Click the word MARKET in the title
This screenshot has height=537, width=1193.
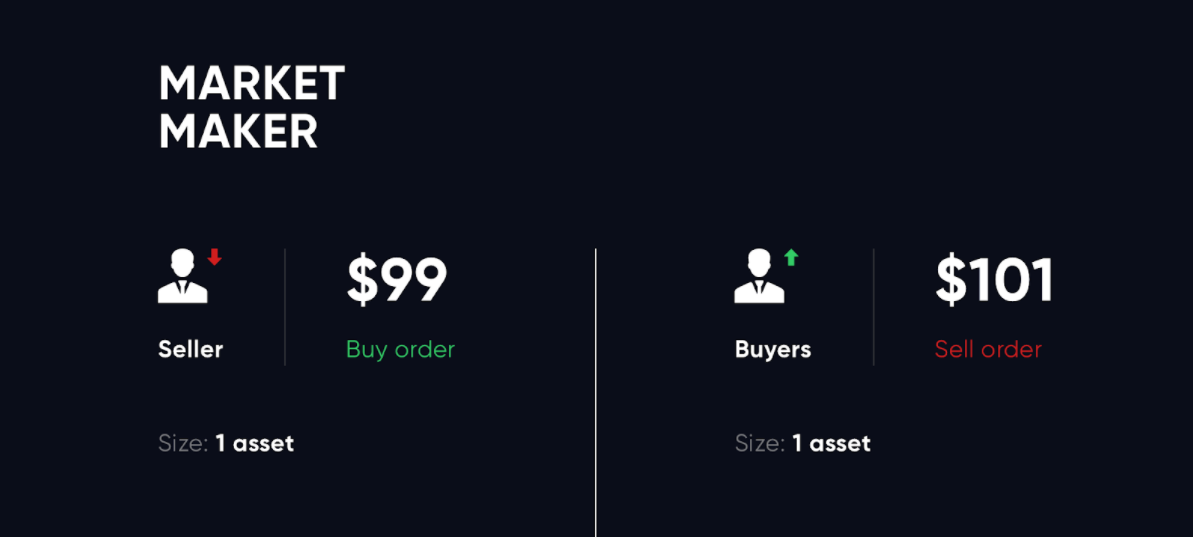pyautogui.click(x=252, y=84)
